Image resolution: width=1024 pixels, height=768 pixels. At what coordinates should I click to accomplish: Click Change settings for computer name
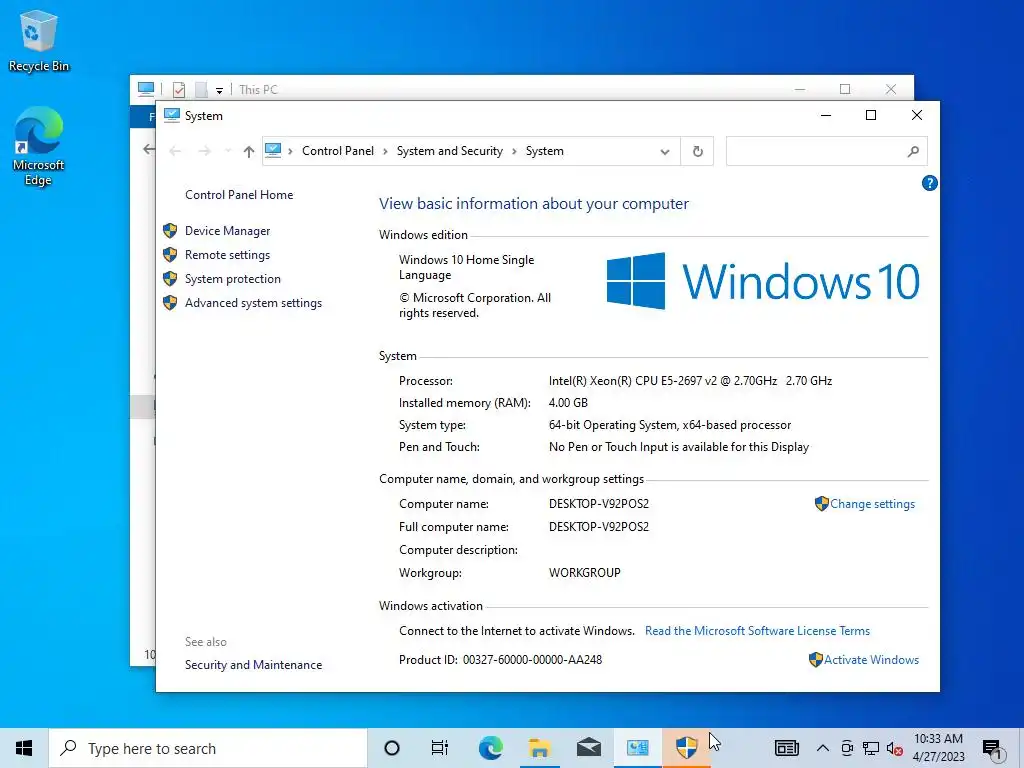(872, 504)
